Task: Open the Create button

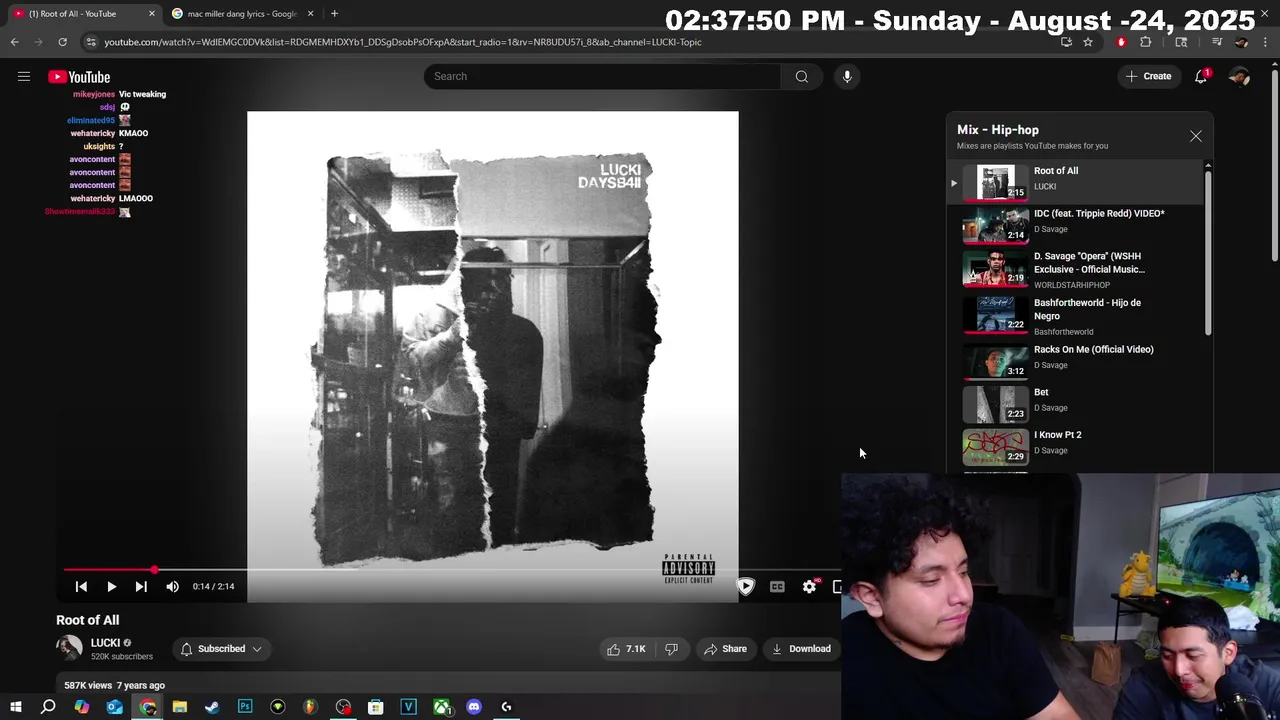Action: [1148, 77]
